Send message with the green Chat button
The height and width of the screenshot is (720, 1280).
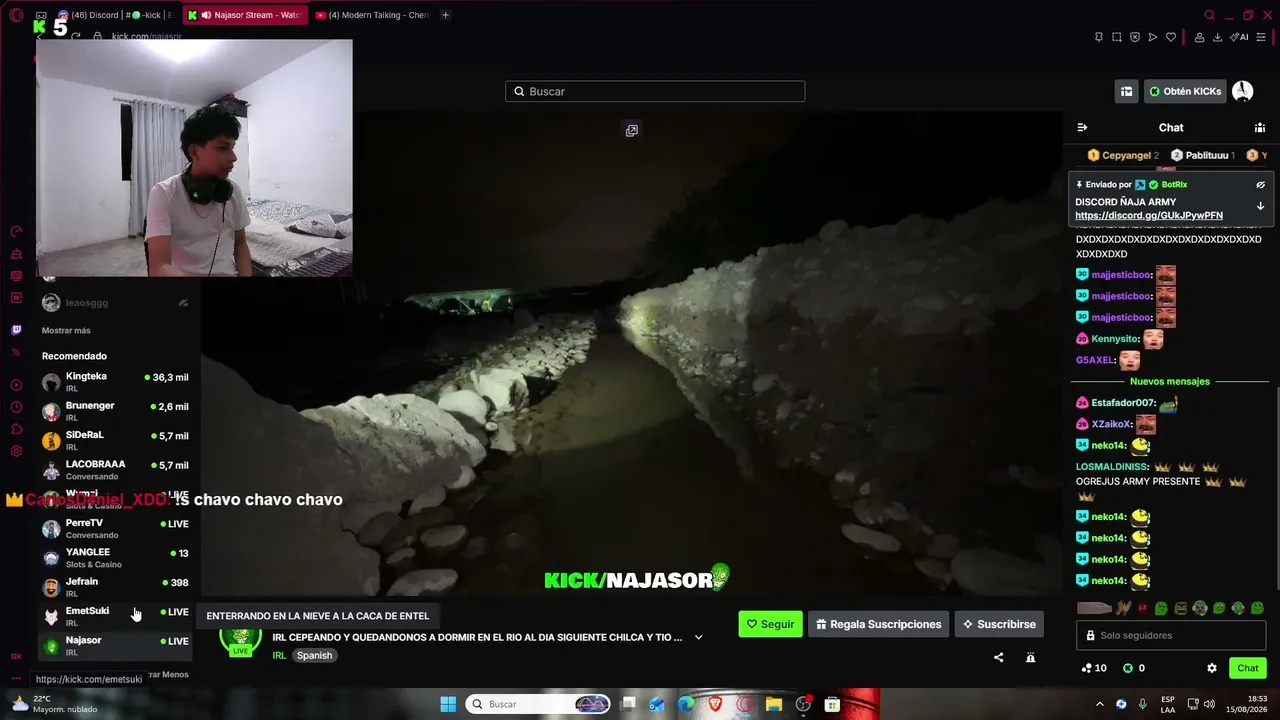(1248, 668)
